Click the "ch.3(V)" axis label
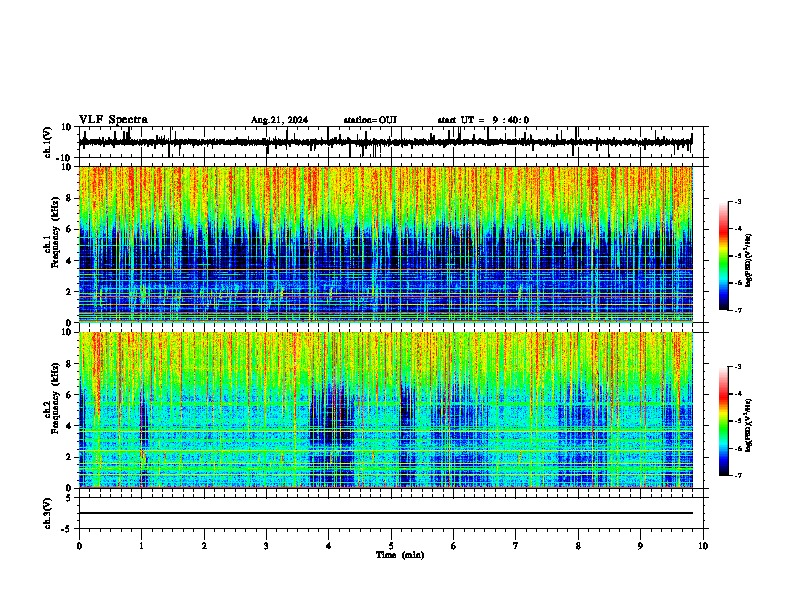The width and height of the screenshot is (792, 612). 48,513
